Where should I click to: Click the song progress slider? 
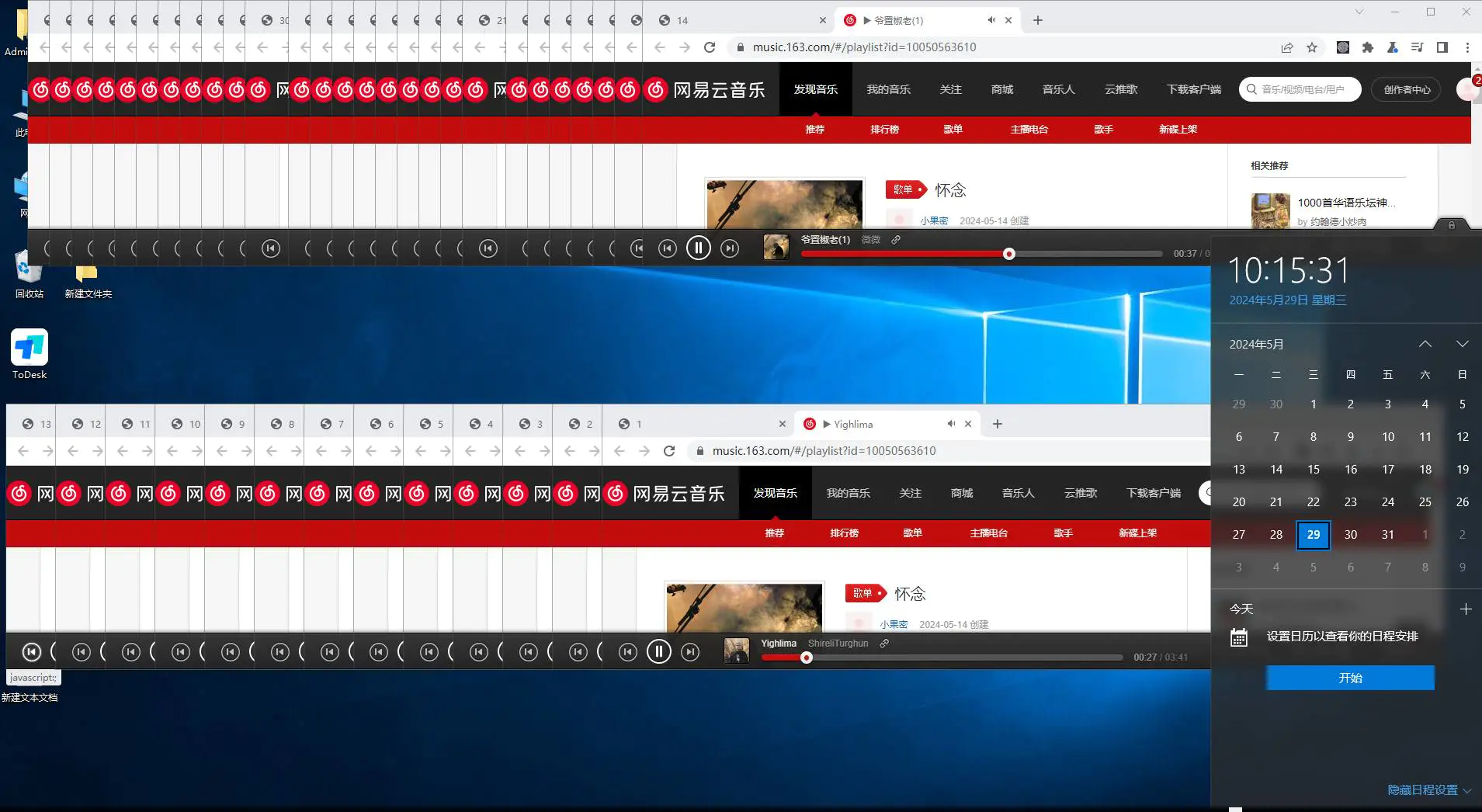pyautogui.click(x=1008, y=254)
